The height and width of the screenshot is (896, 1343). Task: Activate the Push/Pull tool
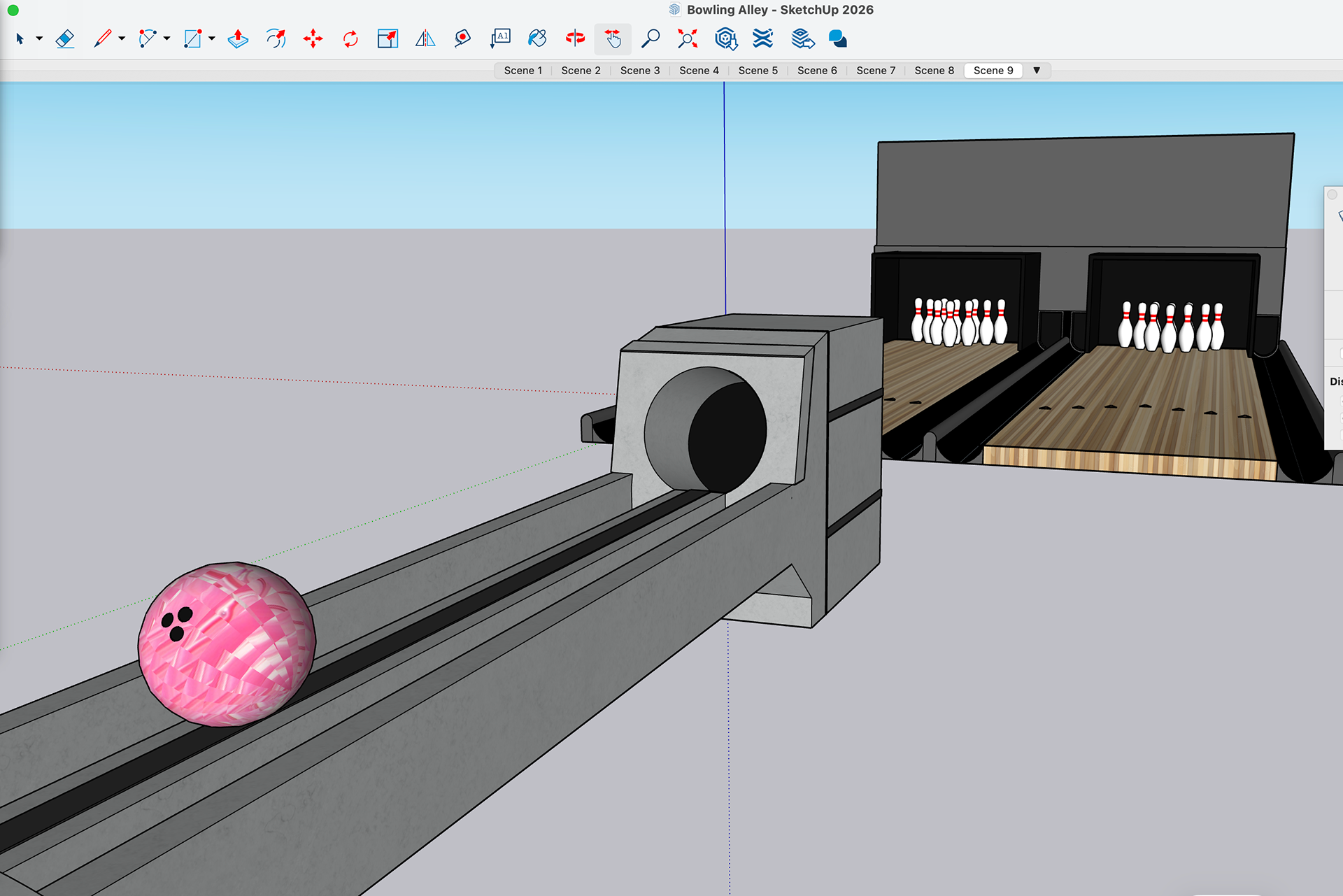[x=238, y=38]
